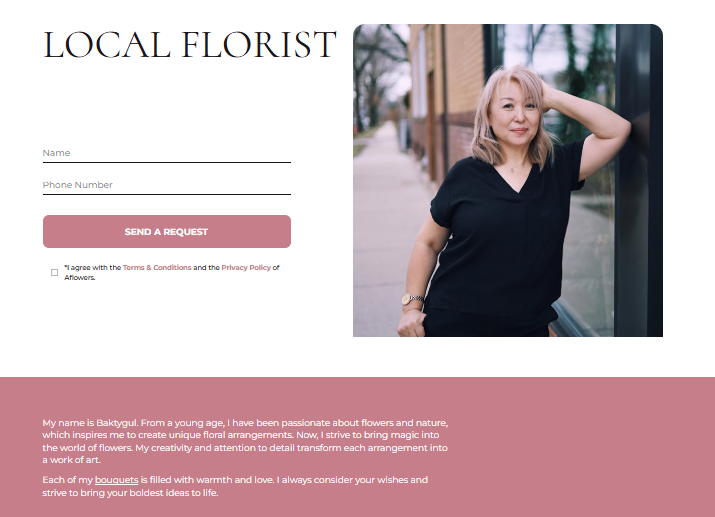Click the "a work of art." text line

click(72, 460)
